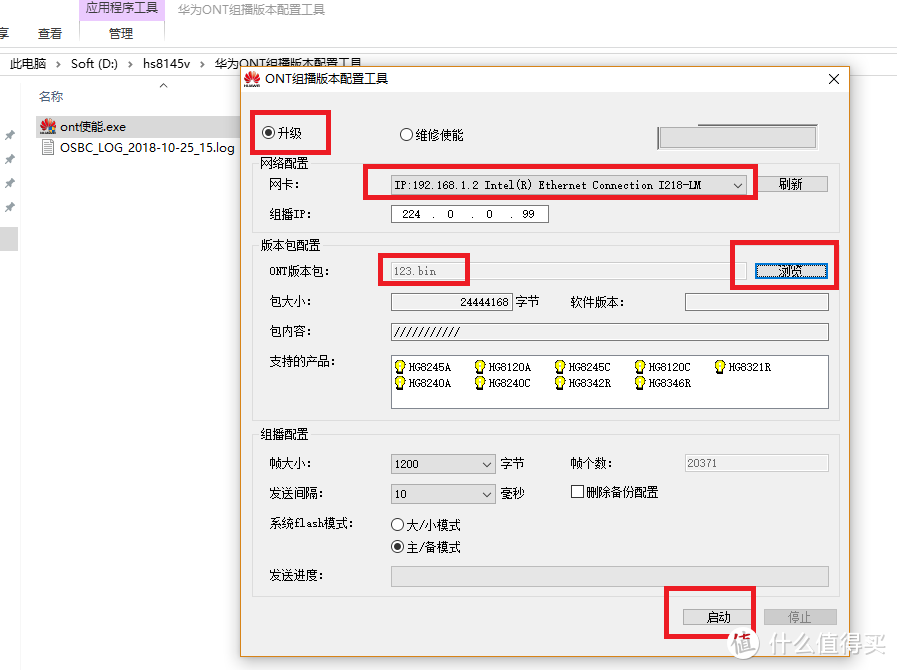Open the 应用程序工具 ribbon tab
The height and width of the screenshot is (670, 897).
121,9
